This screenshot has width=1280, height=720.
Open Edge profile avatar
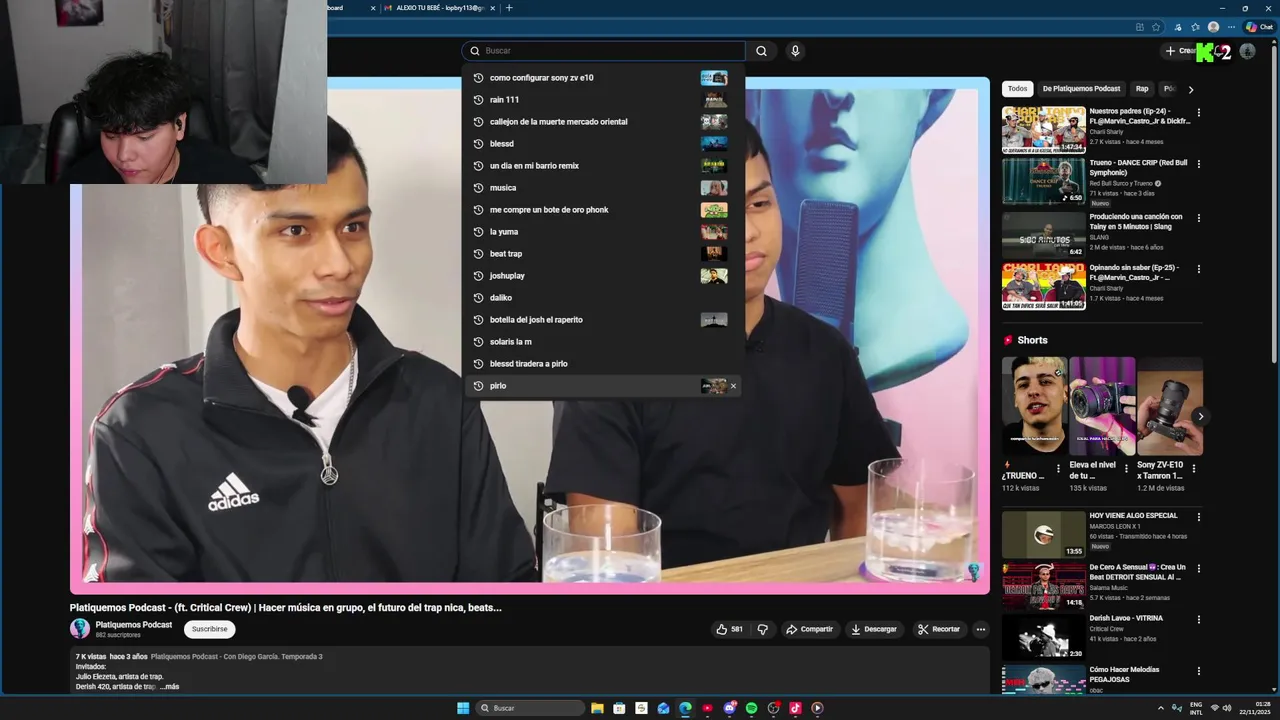[1213, 27]
